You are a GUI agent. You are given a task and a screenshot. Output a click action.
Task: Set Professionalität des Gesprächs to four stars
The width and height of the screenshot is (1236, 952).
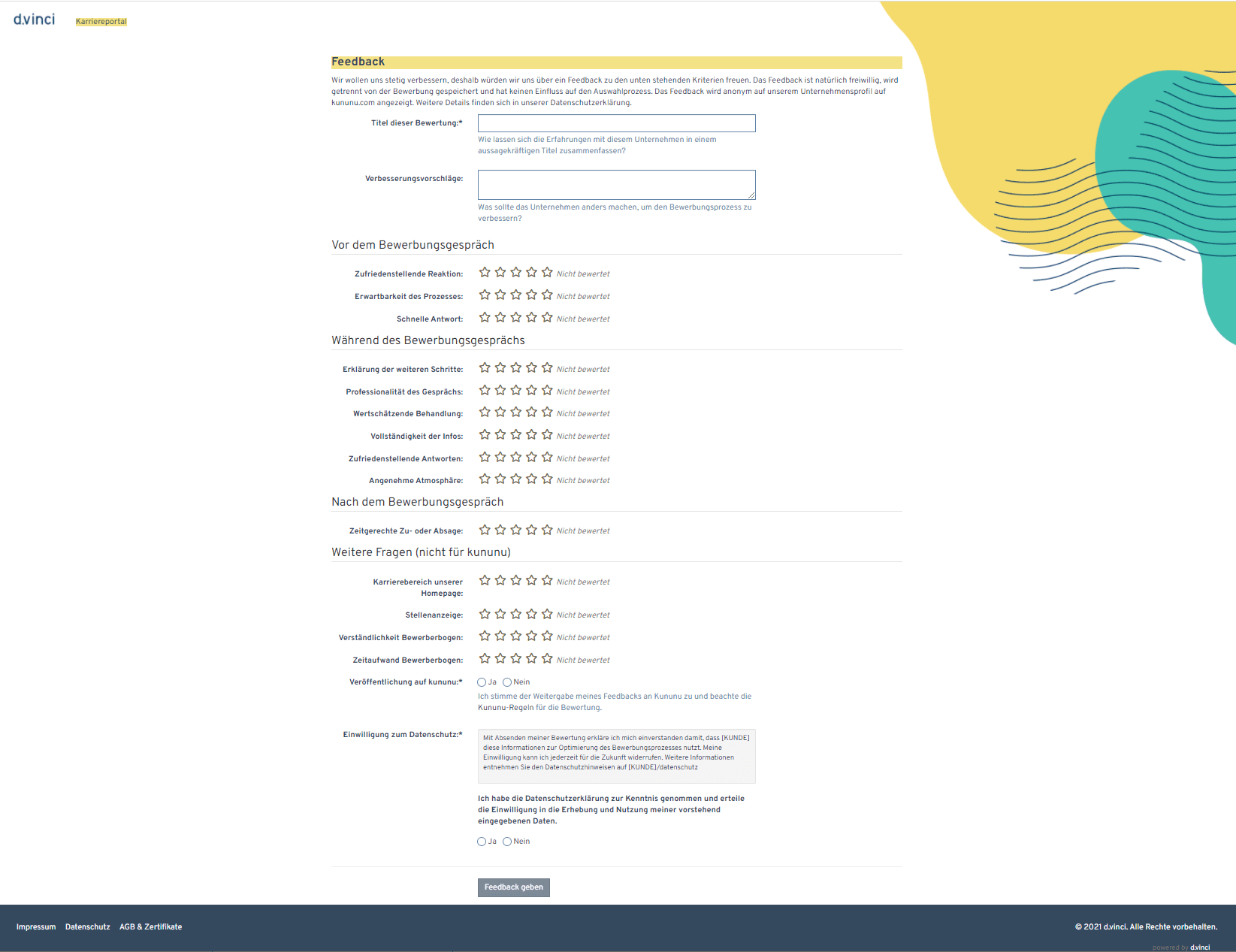coord(531,391)
